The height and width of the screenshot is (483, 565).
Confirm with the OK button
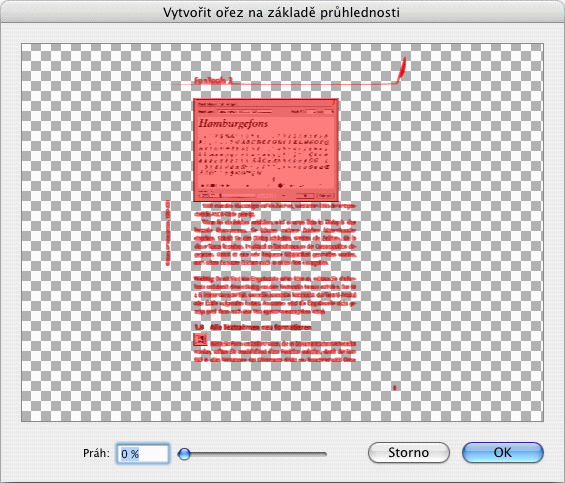coord(503,452)
